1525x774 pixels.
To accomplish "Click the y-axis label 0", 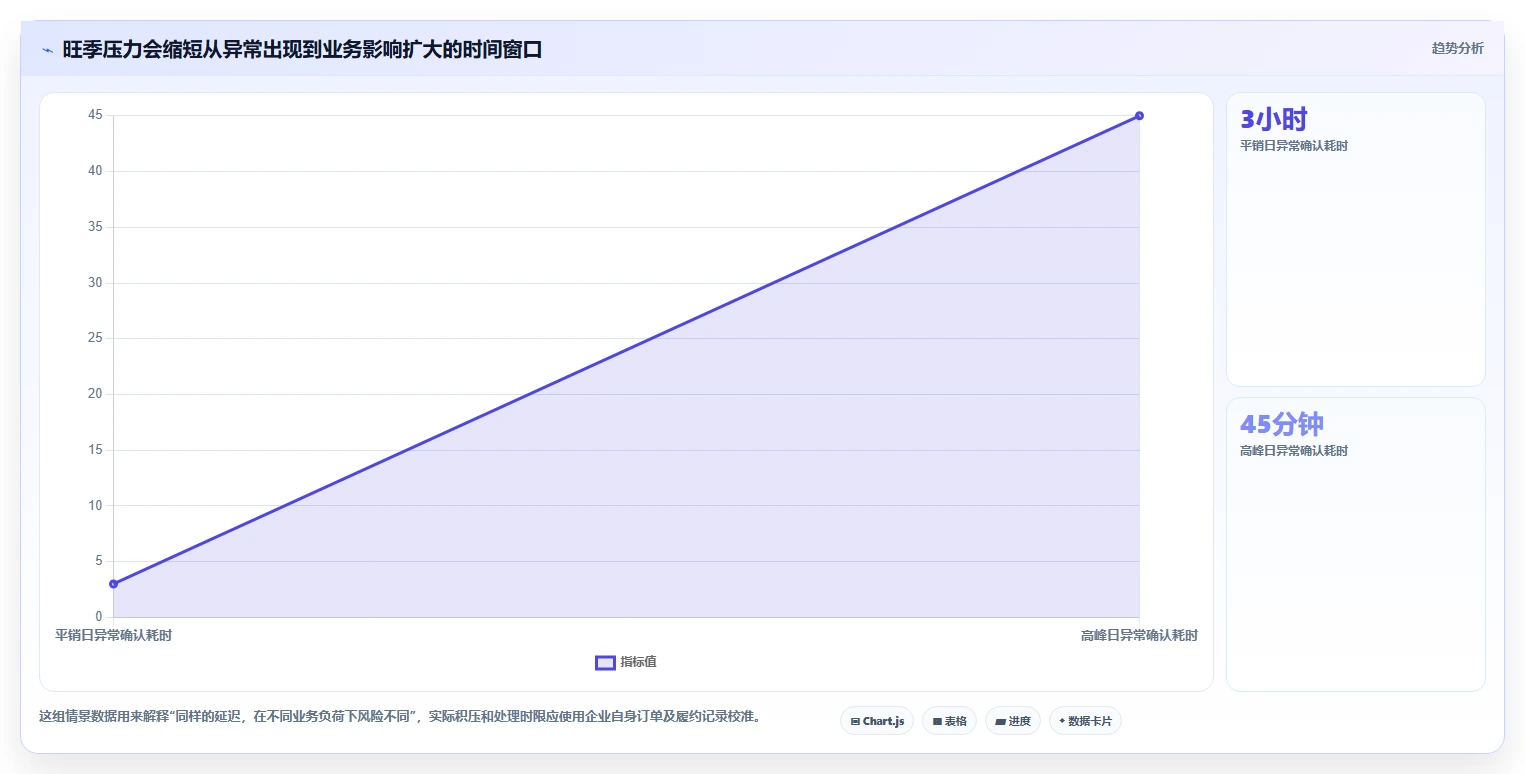I will pos(99,617).
